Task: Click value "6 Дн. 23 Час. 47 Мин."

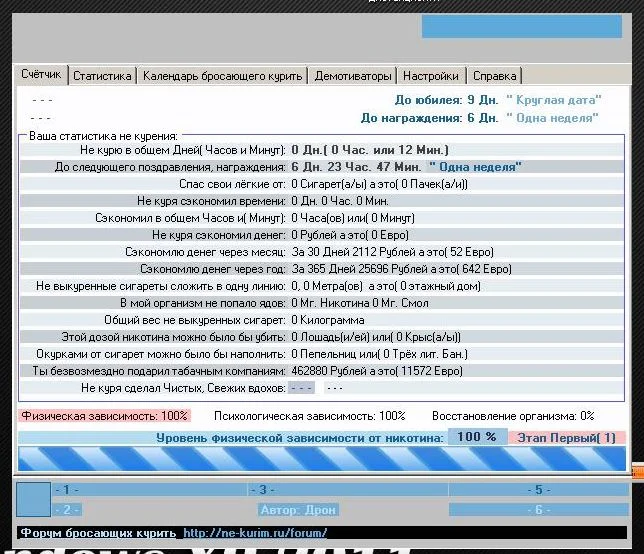Action: pyautogui.click(x=356, y=167)
